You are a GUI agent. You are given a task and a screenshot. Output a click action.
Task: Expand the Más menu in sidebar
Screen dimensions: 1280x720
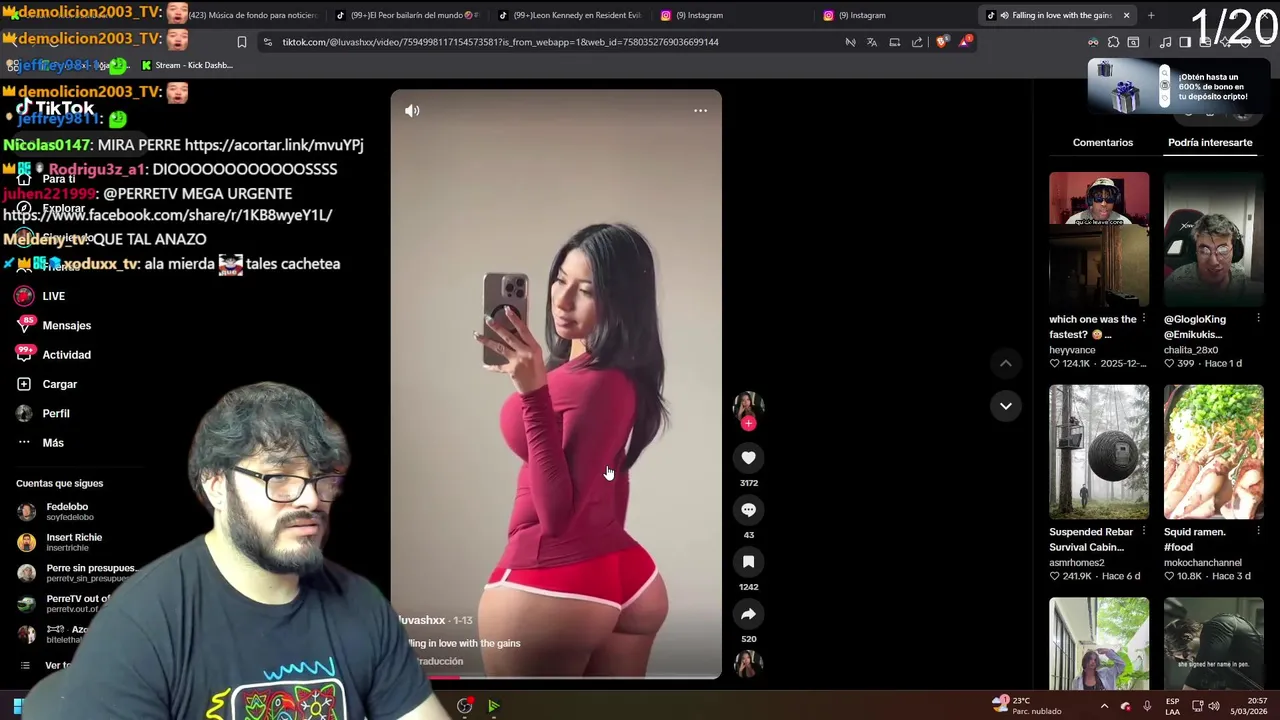[40, 443]
